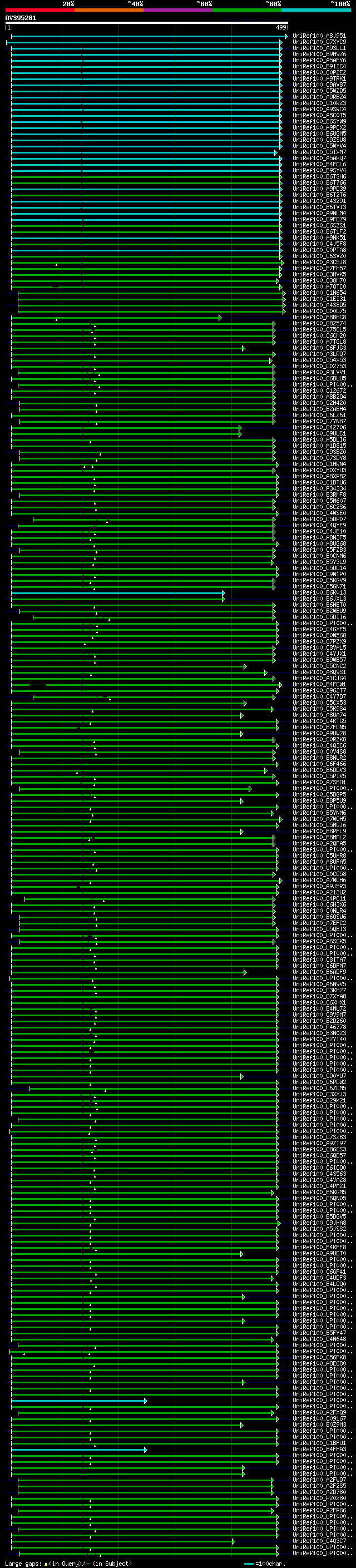The height and width of the screenshot is (1568, 356).
Task: Click label UniRef100_B8PFL9
Action: click(x=319, y=832)
